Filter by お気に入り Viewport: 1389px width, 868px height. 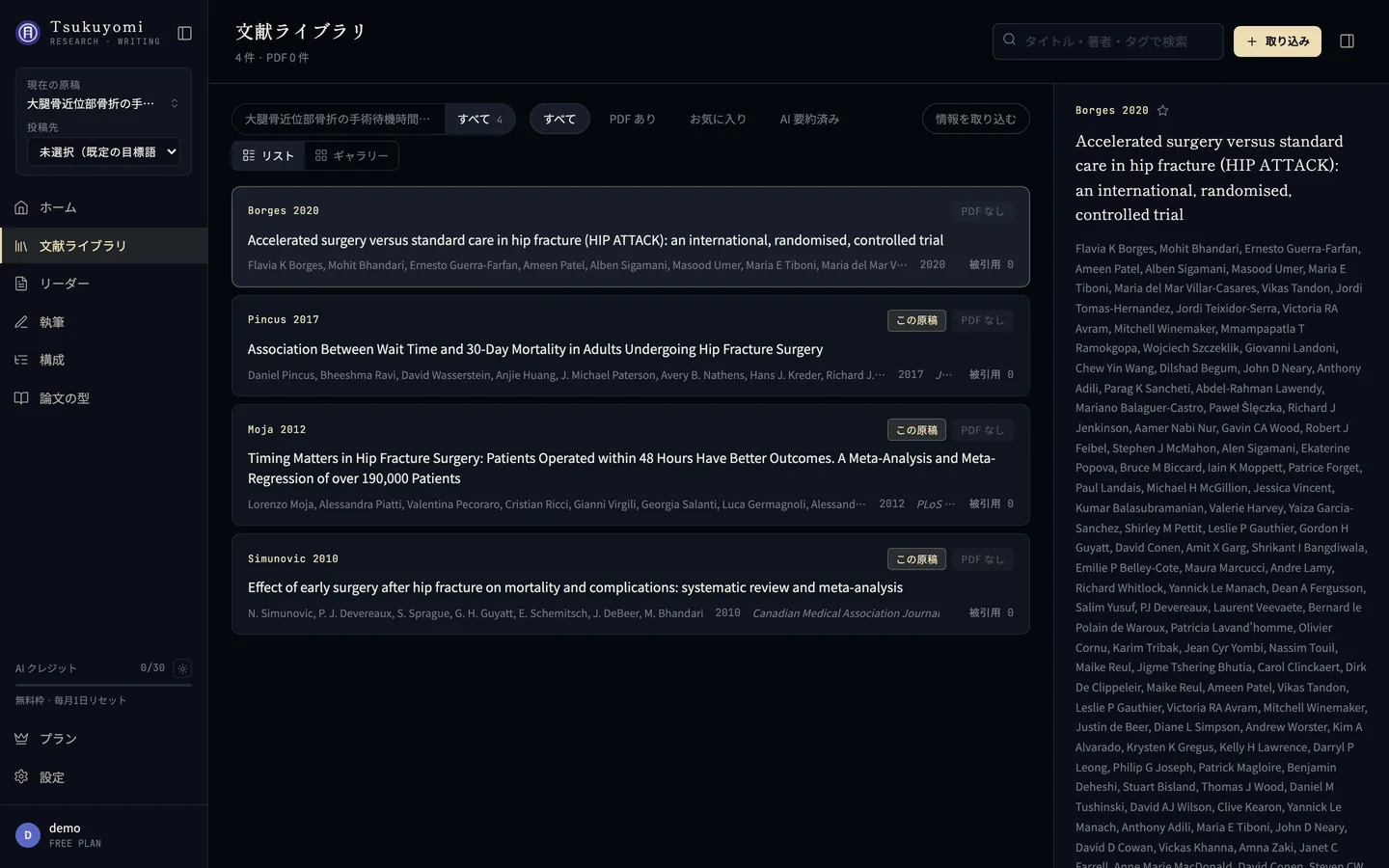(x=718, y=120)
